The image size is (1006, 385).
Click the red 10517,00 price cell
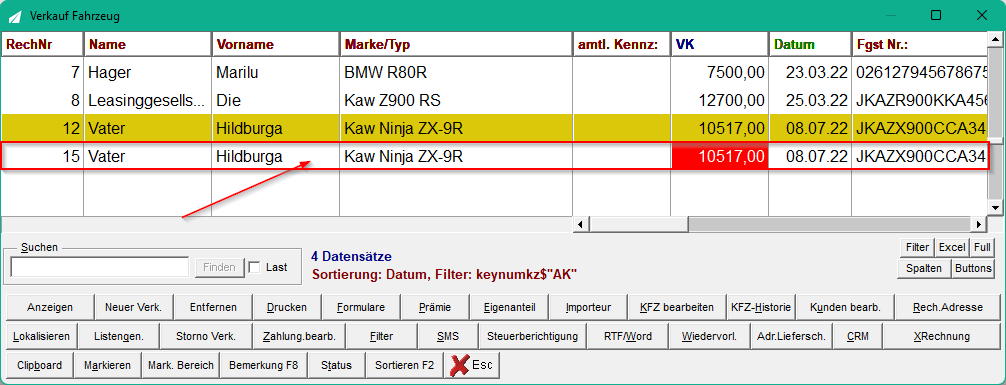[719, 157]
